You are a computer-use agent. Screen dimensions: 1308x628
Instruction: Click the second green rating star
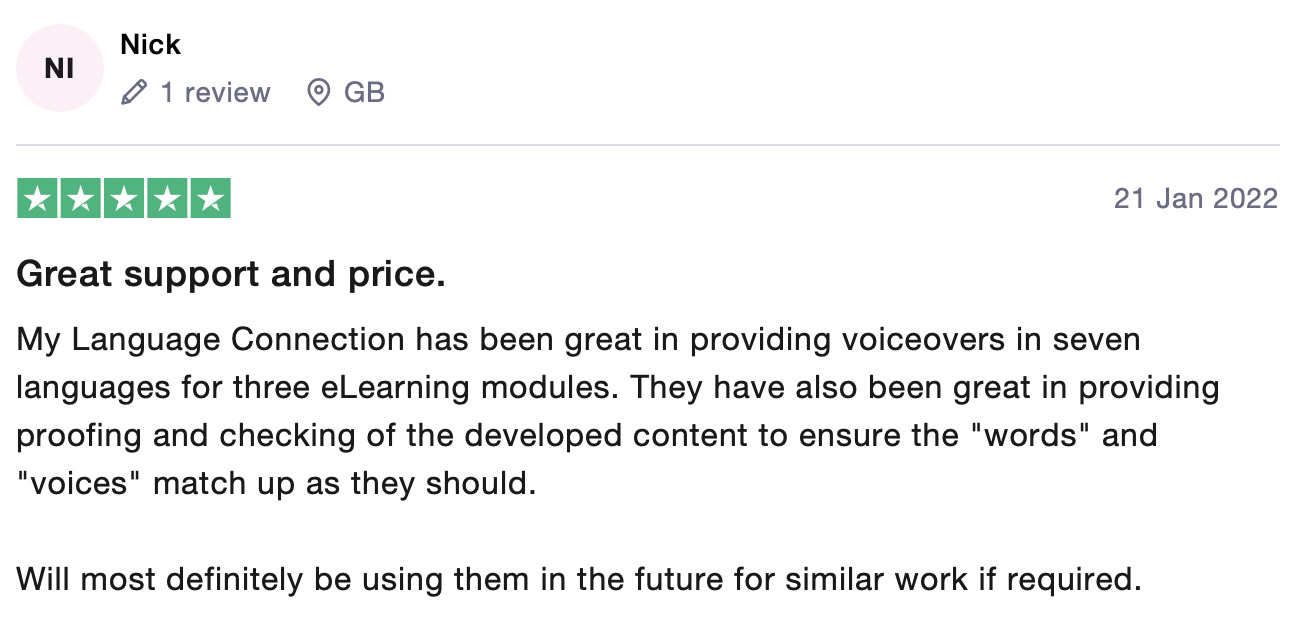(81, 198)
